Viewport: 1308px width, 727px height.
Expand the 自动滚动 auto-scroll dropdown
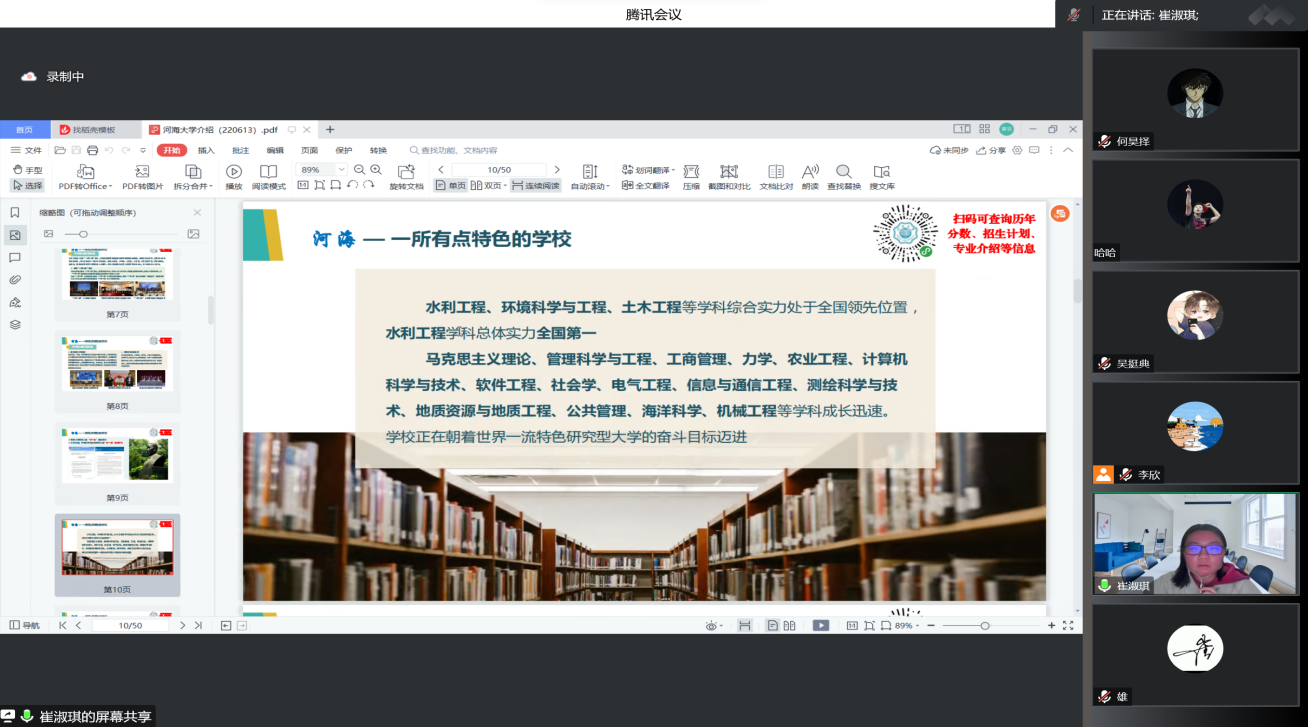click(589, 185)
